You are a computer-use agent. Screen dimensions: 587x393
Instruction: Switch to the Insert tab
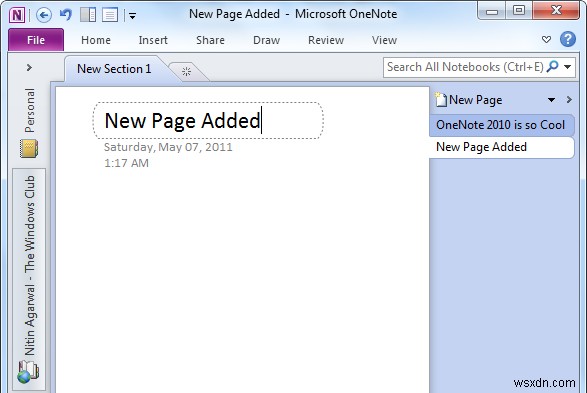(x=153, y=40)
